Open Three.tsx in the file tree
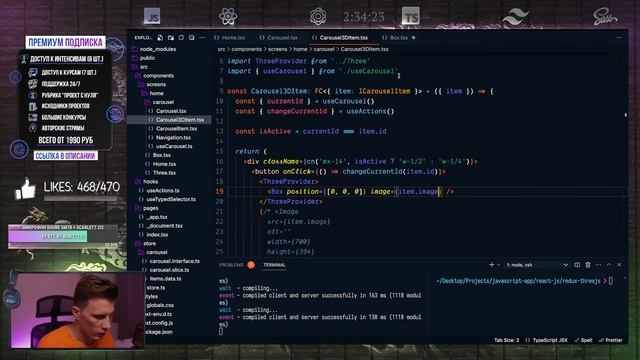The image size is (640, 360). (x=164, y=173)
